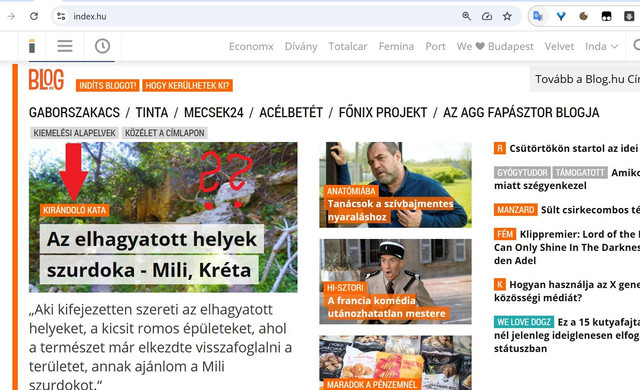This screenshot has height=390, width=640.
Task: Click the KIEMELÉSI ALAPELVEK tag
Action: tap(74, 133)
